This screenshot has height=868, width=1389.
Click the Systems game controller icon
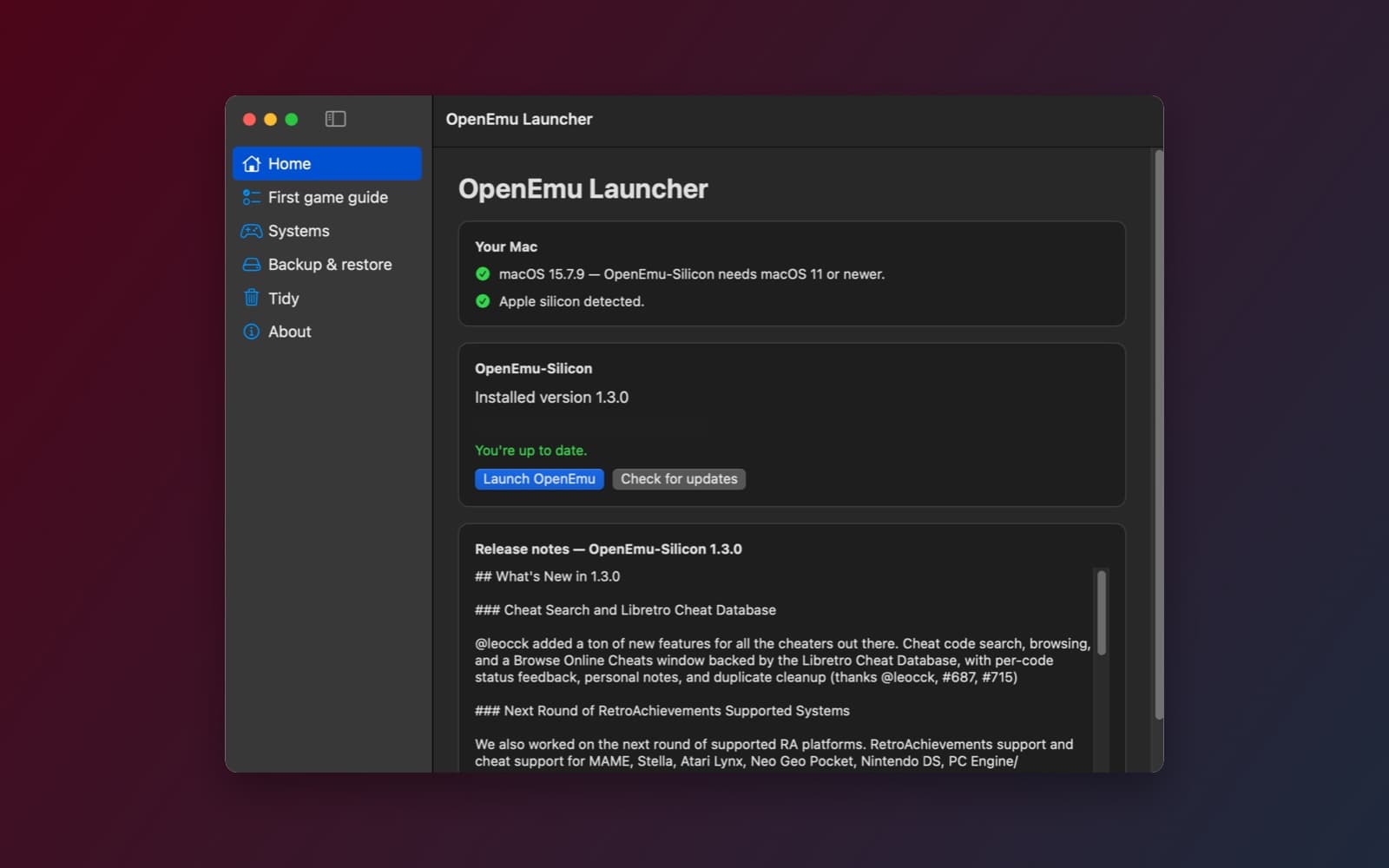click(252, 231)
